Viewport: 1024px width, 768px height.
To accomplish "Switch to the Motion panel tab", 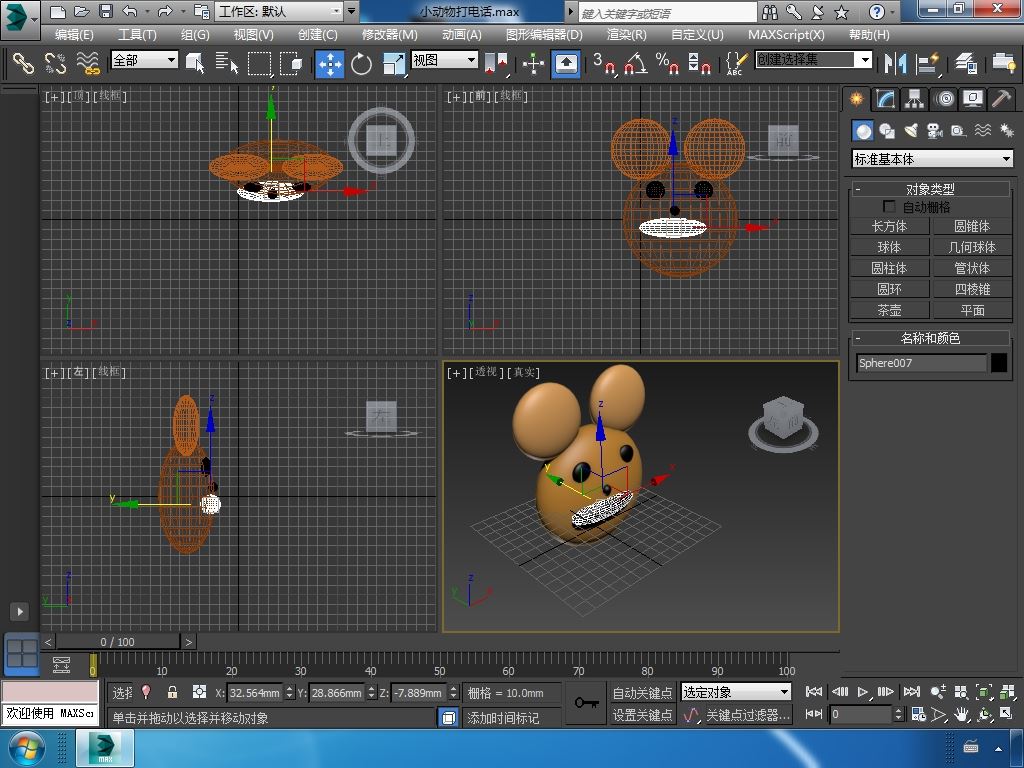I will pos(944,99).
